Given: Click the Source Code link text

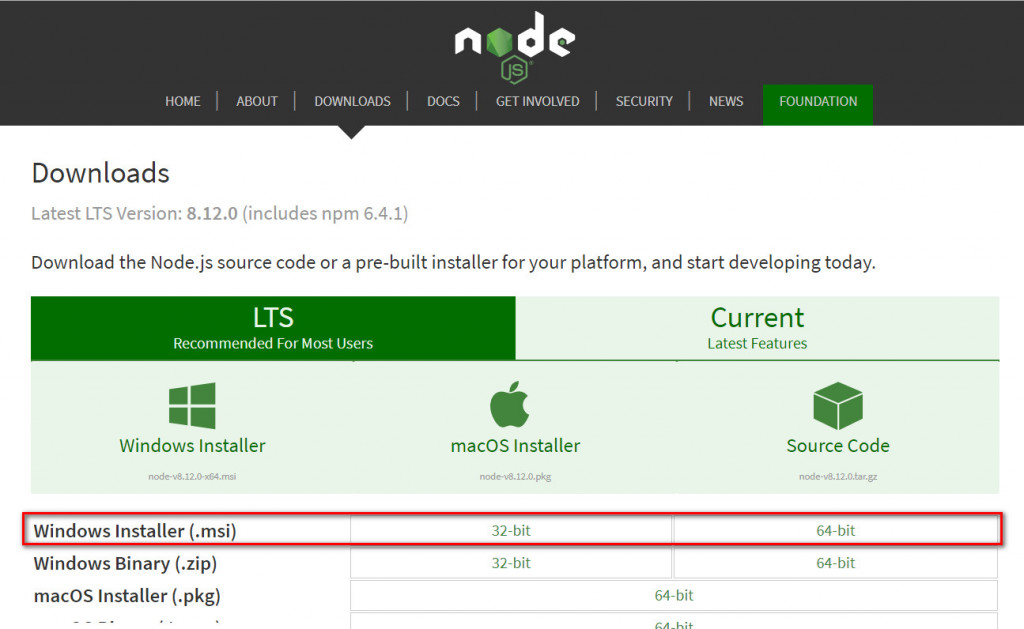Looking at the screenshot, I should pos(838,445).
